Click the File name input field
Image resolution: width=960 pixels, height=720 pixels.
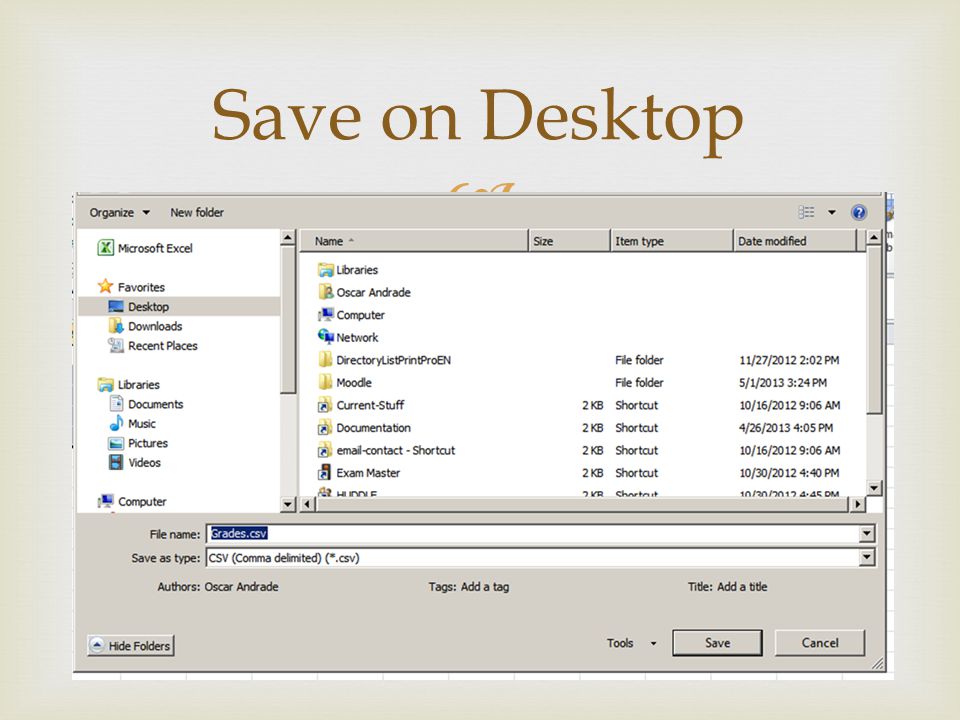[x=533, y=534]
